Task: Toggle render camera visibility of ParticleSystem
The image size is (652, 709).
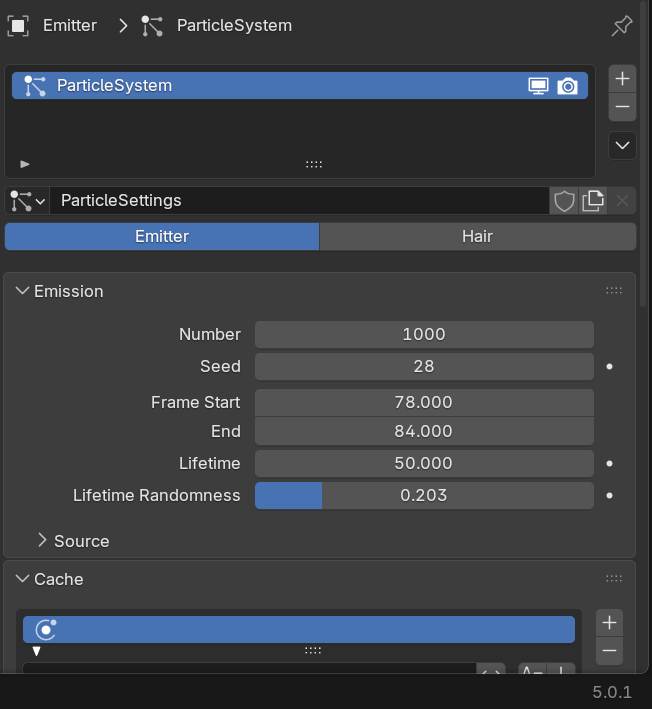Action: click(x=567, y=86)
